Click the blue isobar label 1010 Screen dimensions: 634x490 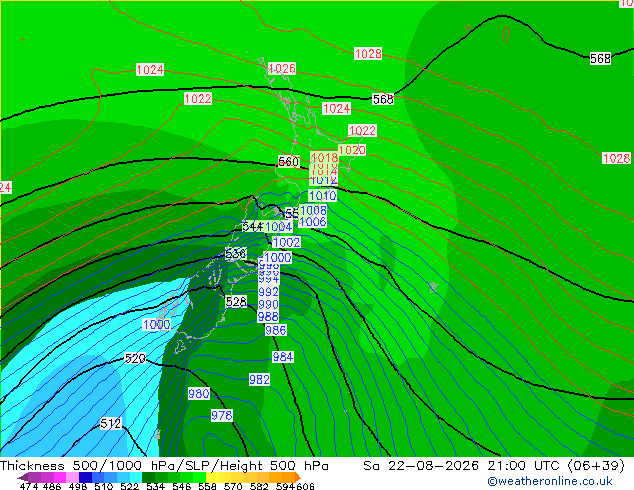[x=323, y=196]
